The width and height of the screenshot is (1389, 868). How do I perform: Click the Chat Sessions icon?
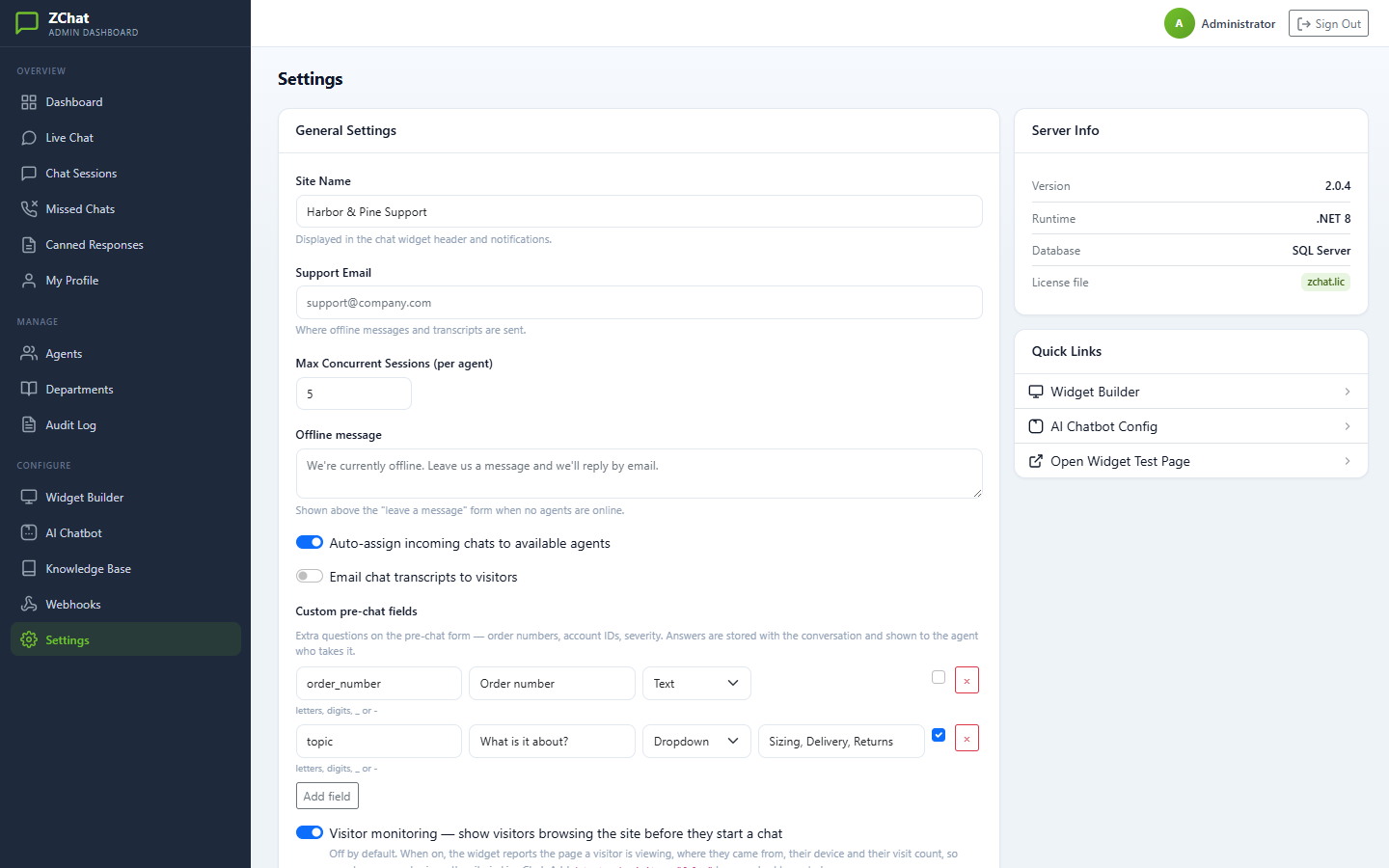(x=29, y=174)
